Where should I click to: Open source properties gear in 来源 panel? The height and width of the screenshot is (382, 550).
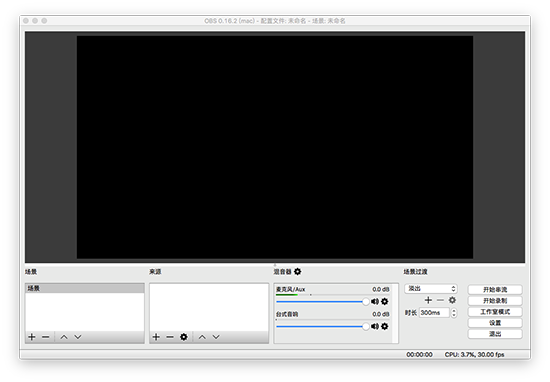tap(184, 337)
